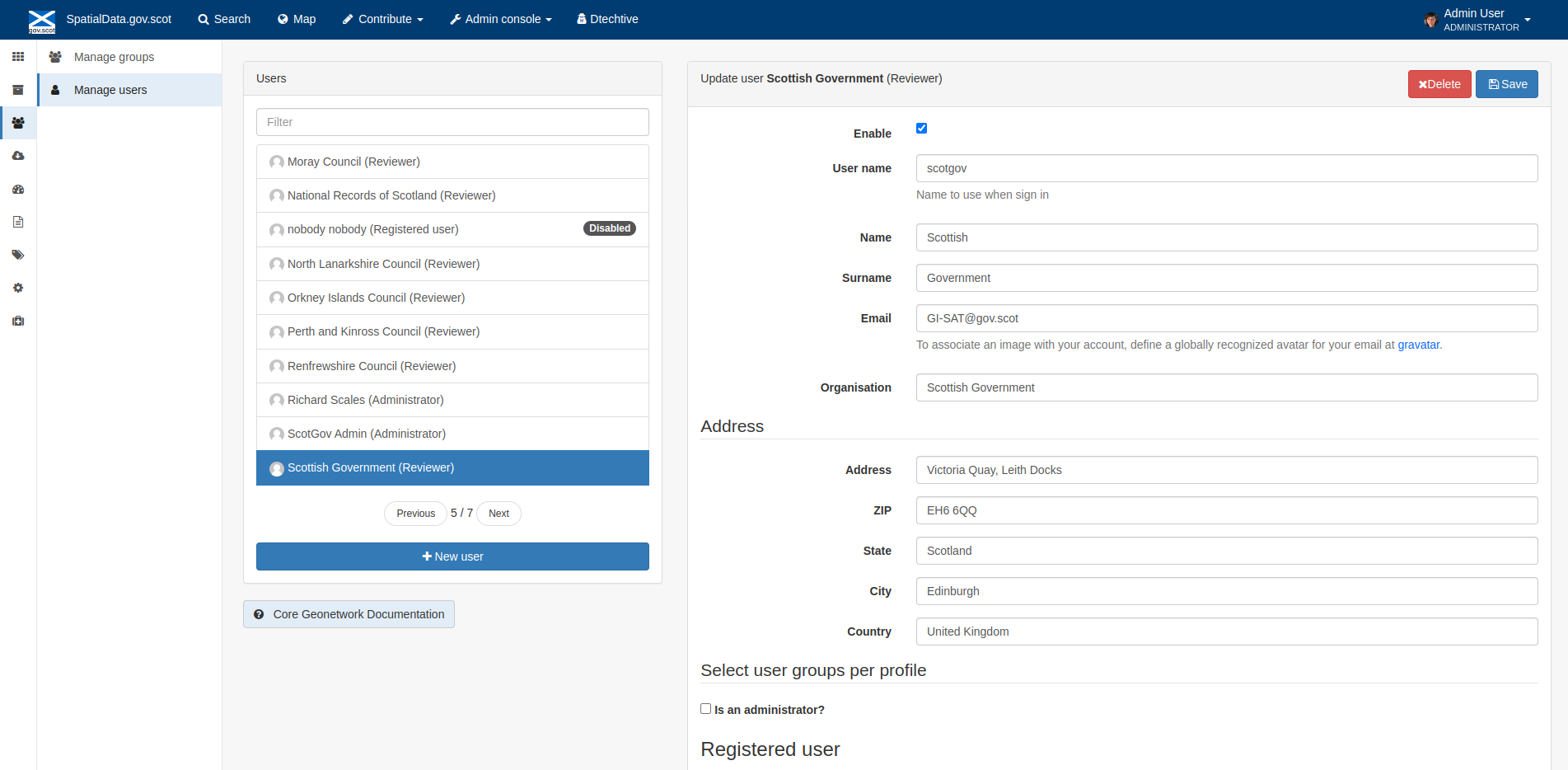Expand the Admin console dropdown menu

point(501,19)
